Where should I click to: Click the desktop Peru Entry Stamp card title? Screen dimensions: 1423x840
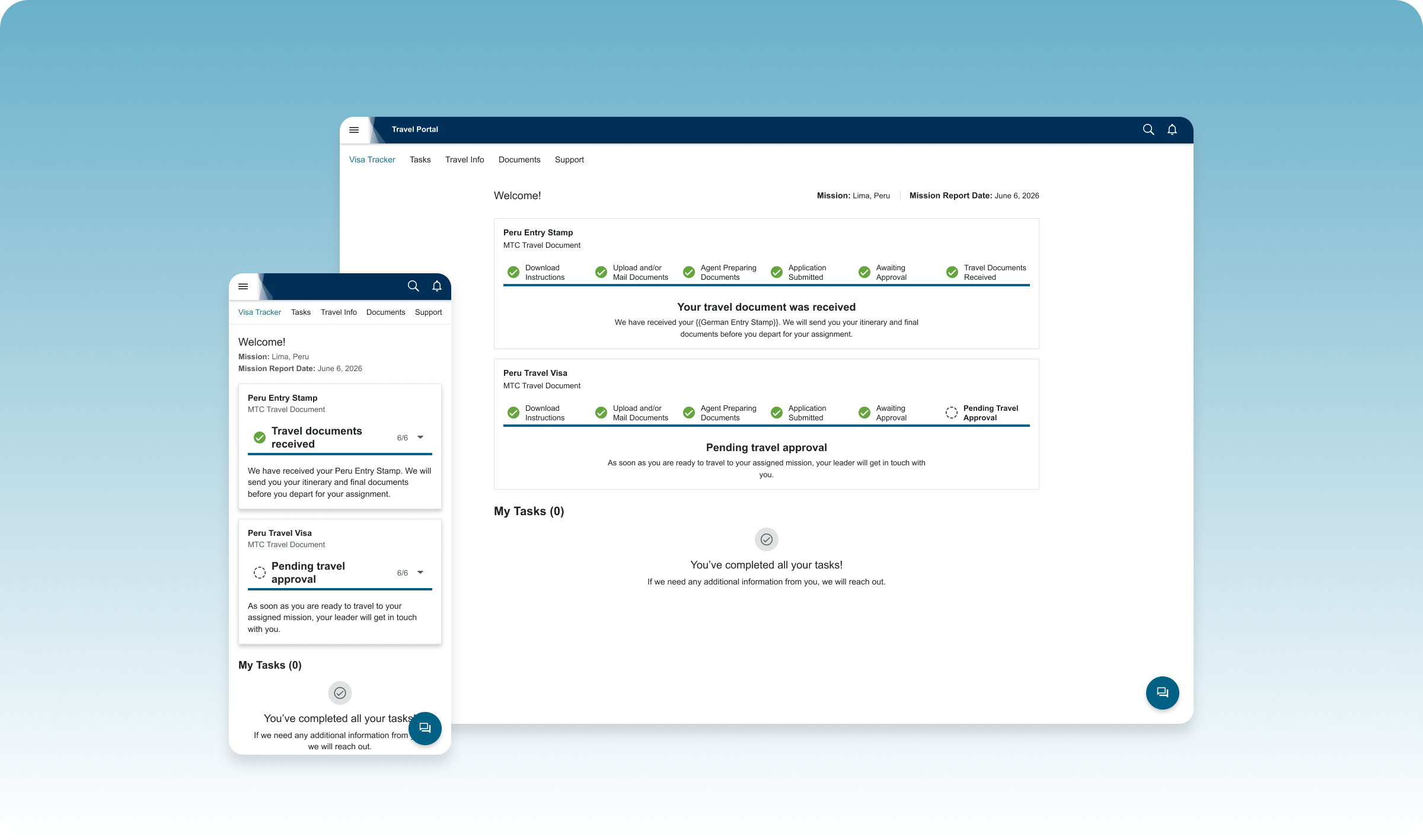click(538, 232)
